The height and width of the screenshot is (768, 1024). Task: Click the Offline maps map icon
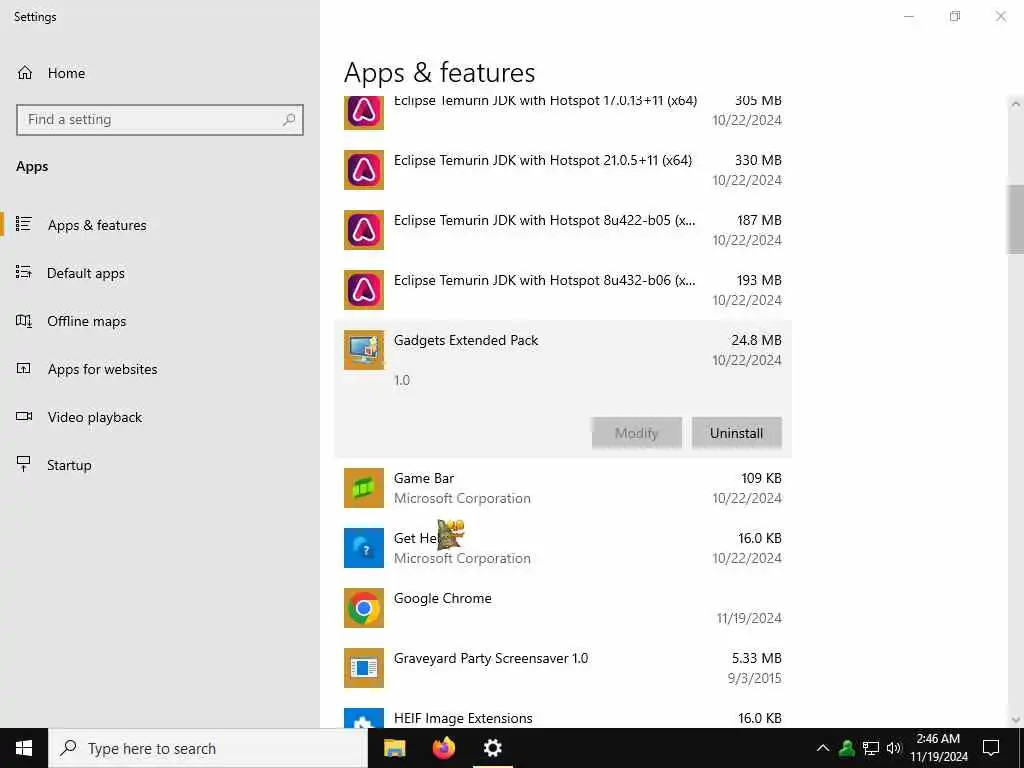24,320
